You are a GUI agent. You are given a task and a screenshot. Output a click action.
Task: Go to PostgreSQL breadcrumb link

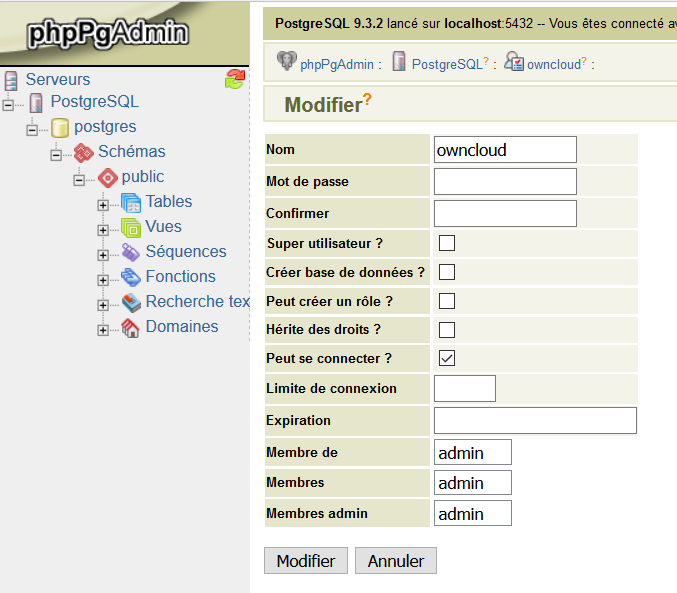click(x=447, y=64)
